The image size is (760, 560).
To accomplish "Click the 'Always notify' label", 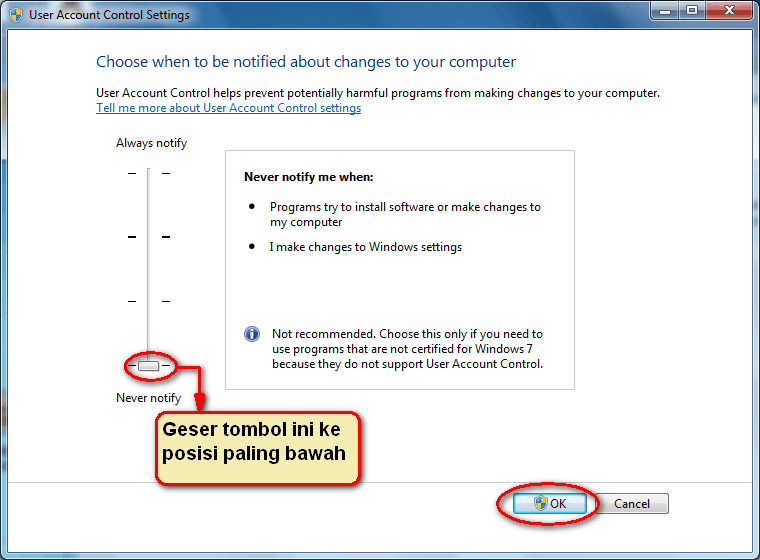I will point(151,143).
